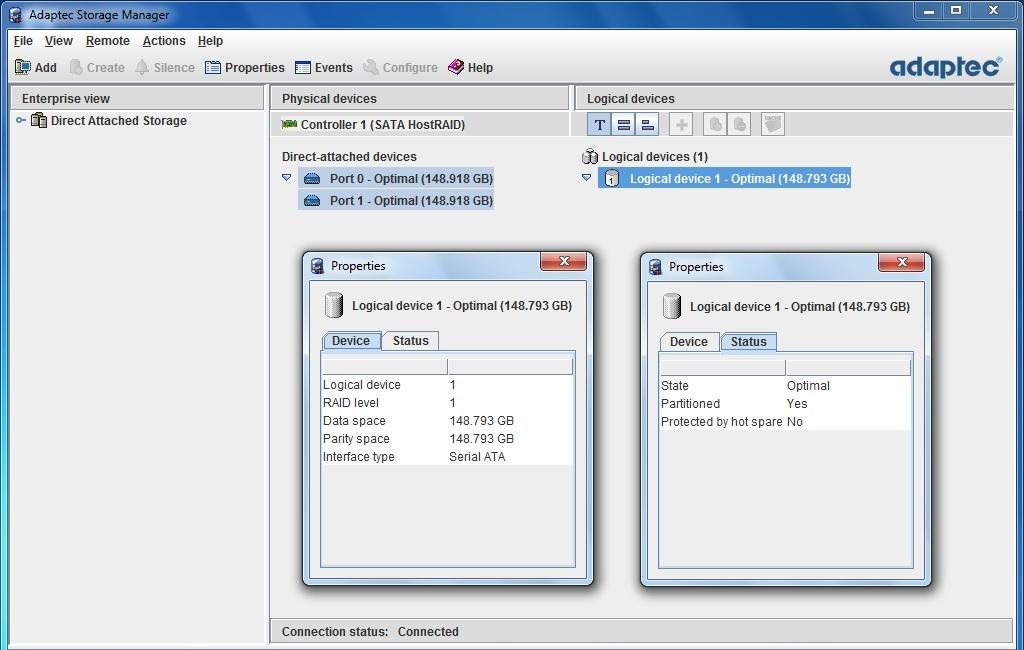1024x650 pixels.
Task: Select Status tab in right Properties dialog
Action: [748, 342]
